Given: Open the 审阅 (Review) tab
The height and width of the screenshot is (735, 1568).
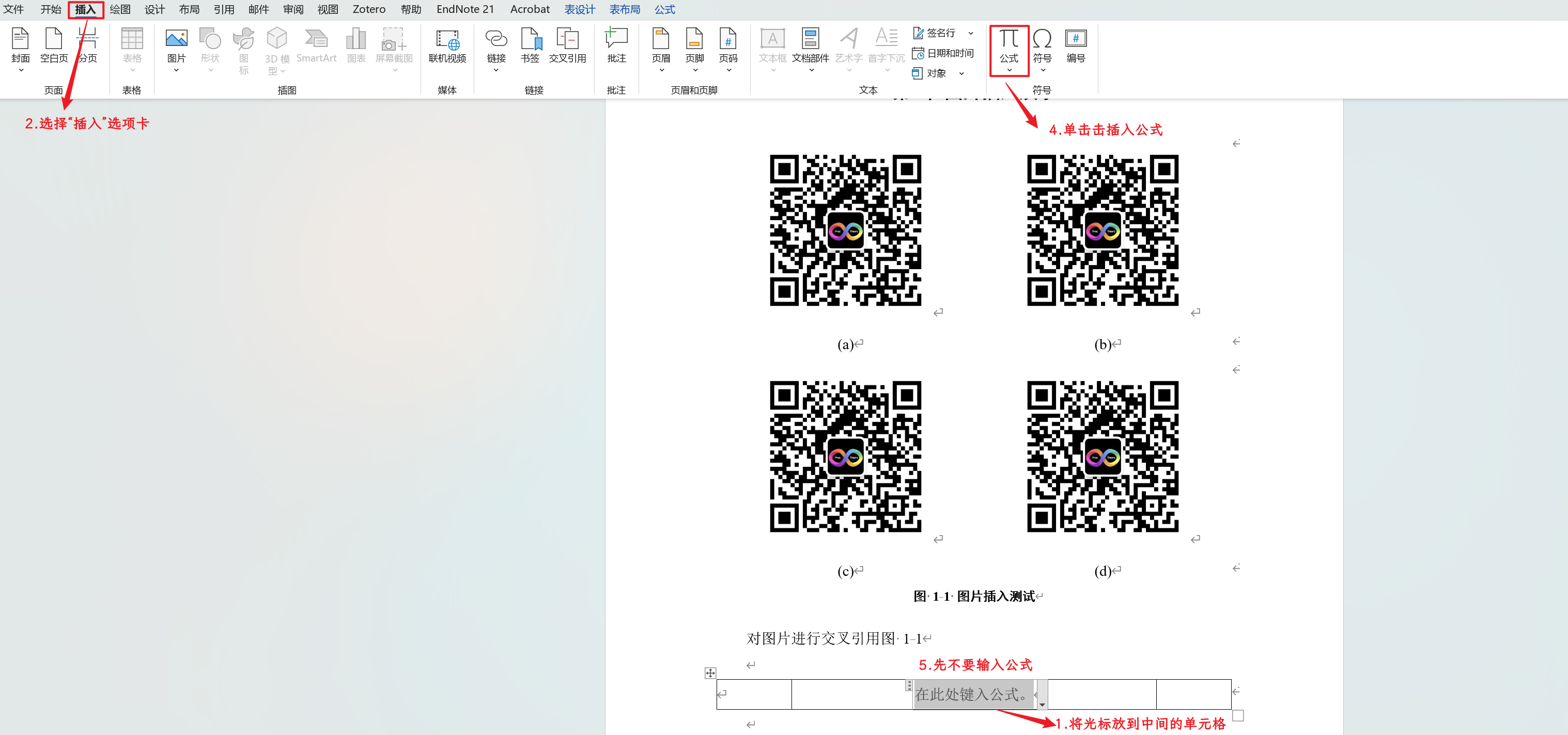Looking at the screenshot, I should tap(293, 9).
